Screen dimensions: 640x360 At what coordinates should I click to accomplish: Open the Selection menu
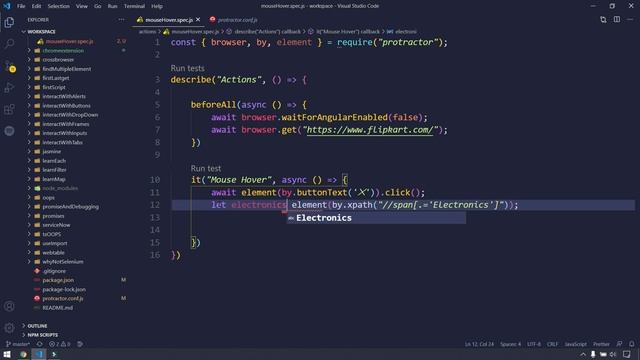tap(58, 6)
